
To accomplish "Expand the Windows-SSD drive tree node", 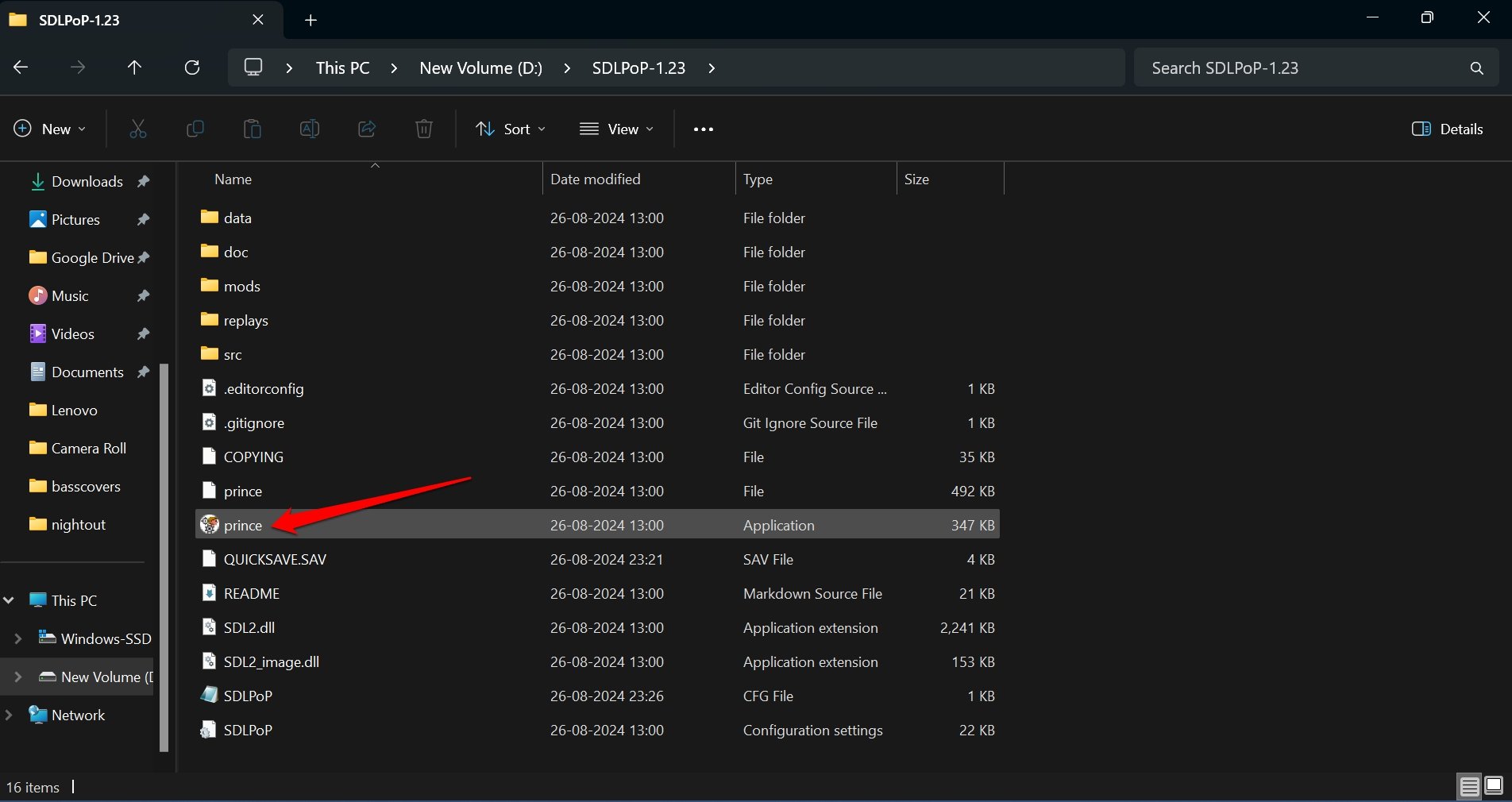I will point(18,638).
